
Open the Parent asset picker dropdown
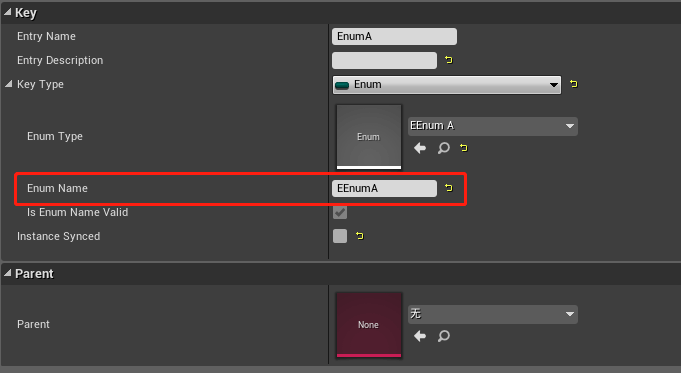tap(493, 314)
